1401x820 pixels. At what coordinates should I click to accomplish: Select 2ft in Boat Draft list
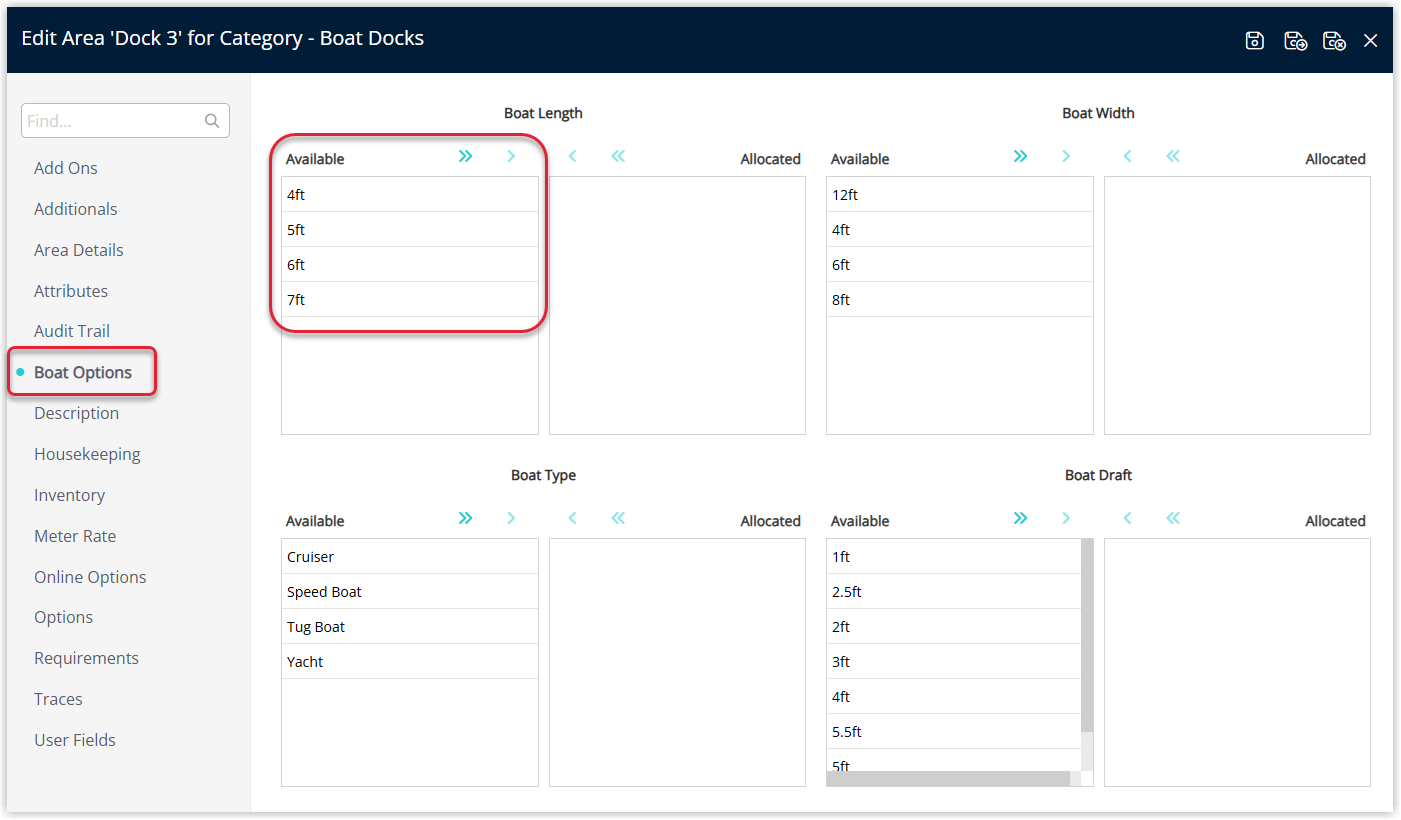tap(954, 627)
